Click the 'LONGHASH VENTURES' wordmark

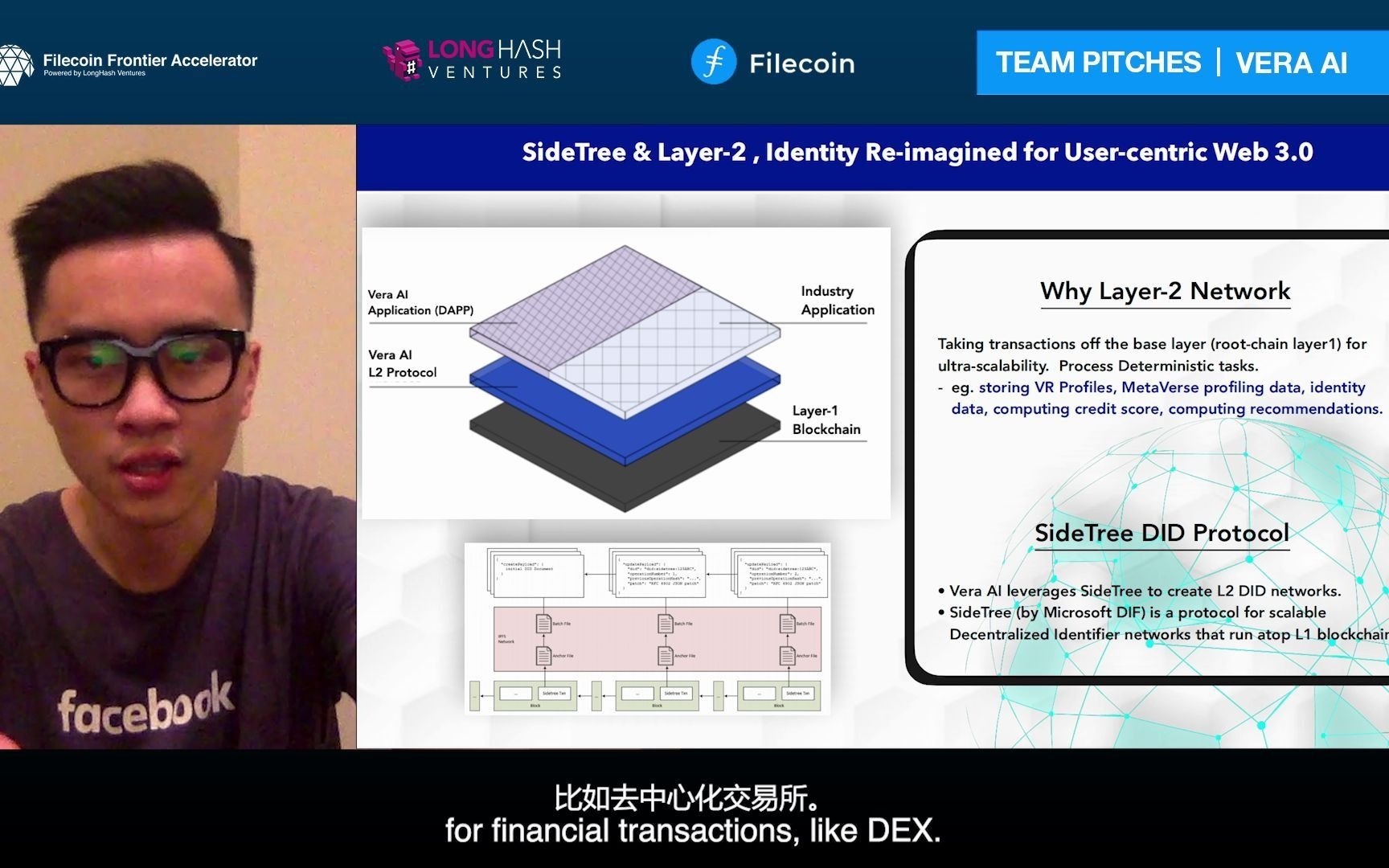[x=494, y=60]
